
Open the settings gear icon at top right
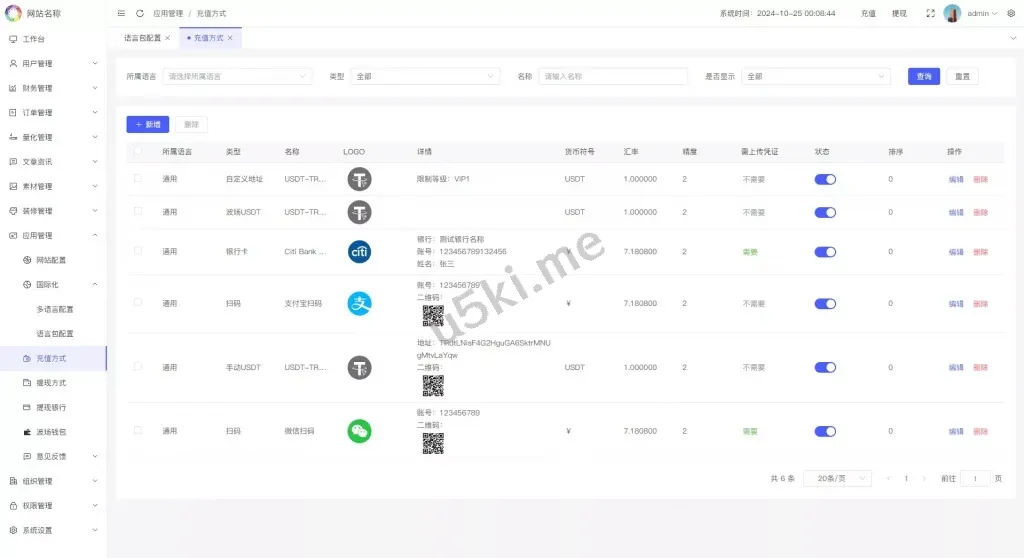(1010, 13)
